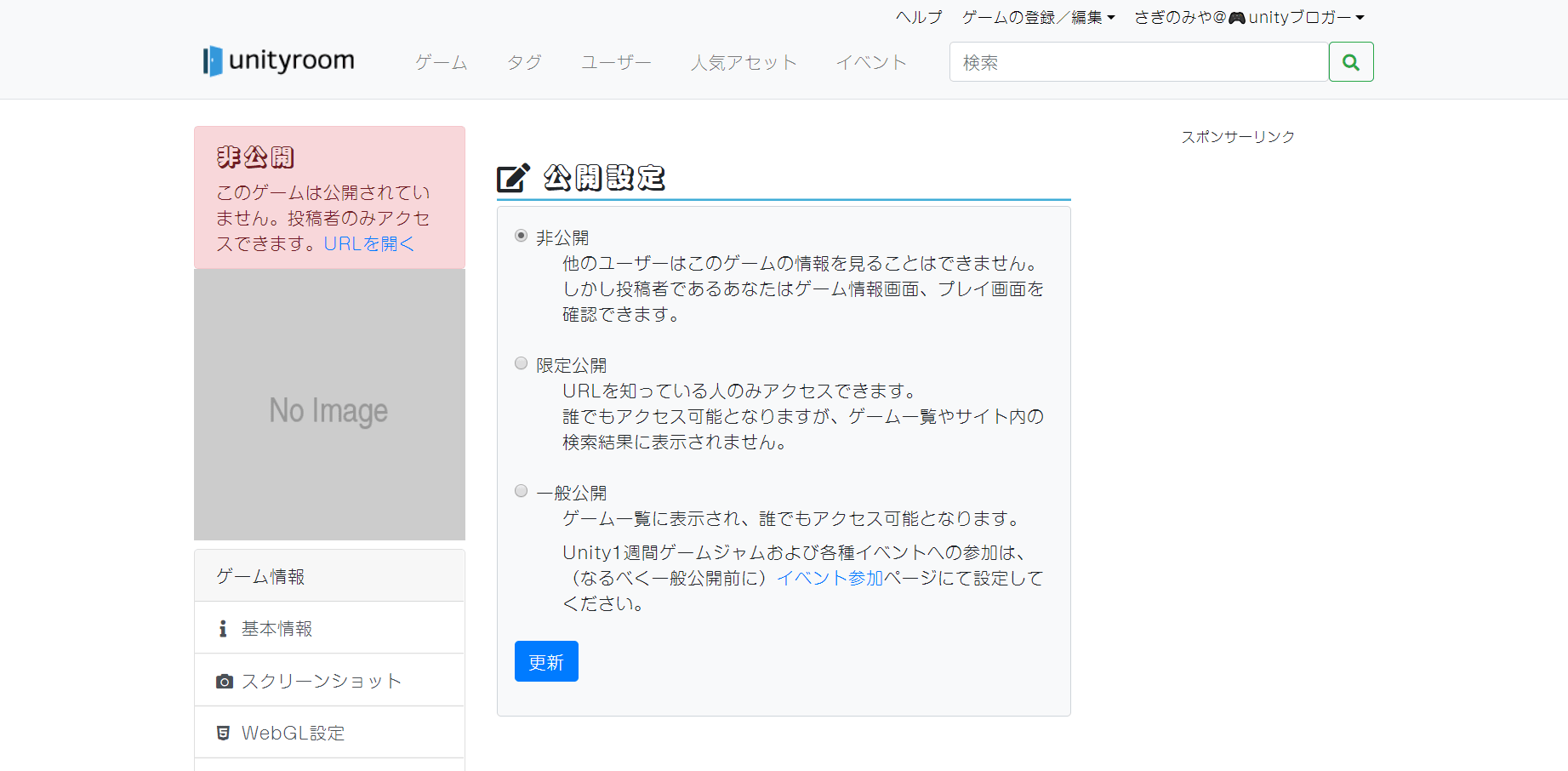Click the gamepad icon in the username
This screenshot has height=771, width=1568.
1234,16
